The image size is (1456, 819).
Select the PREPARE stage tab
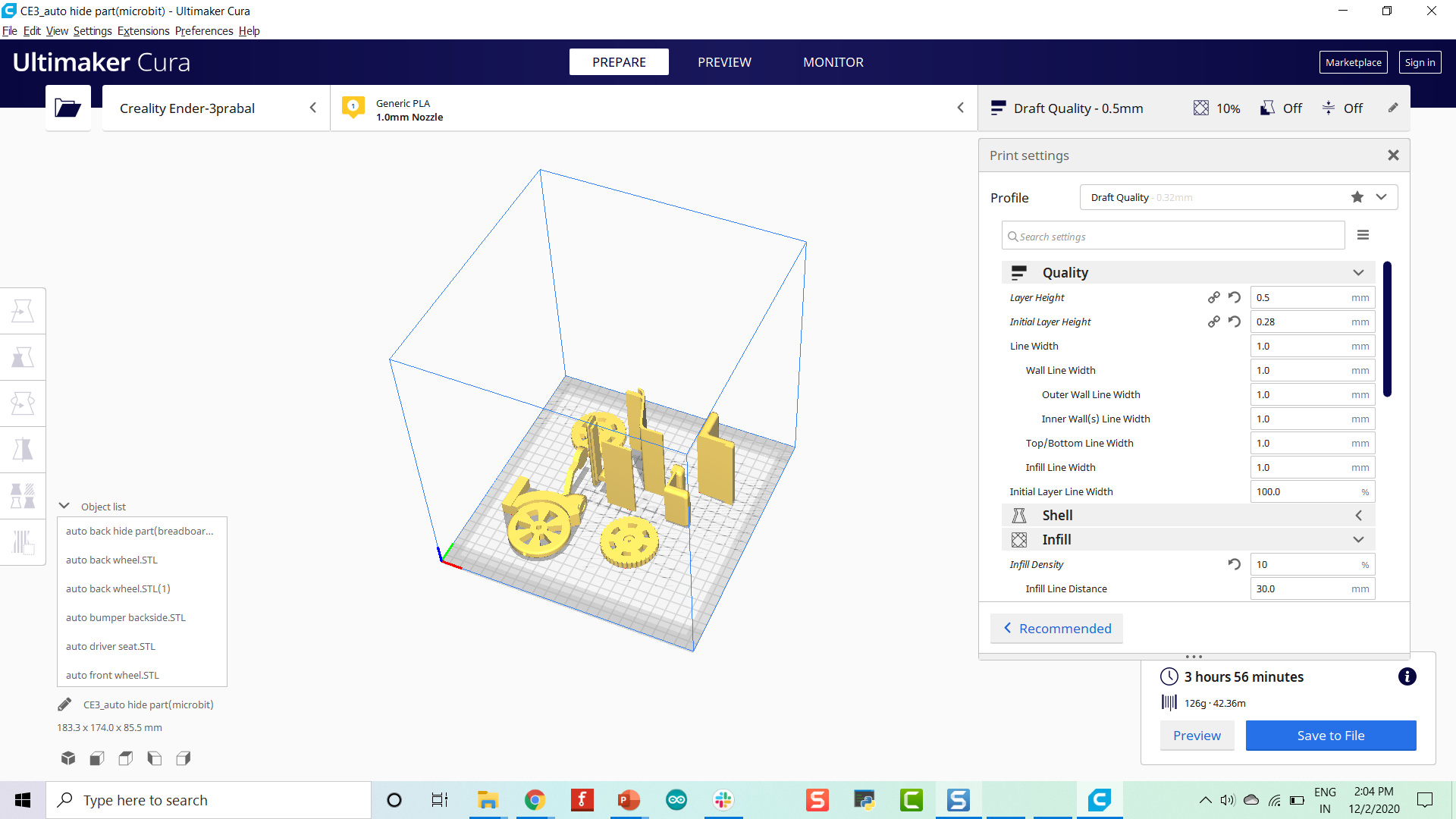619,62
